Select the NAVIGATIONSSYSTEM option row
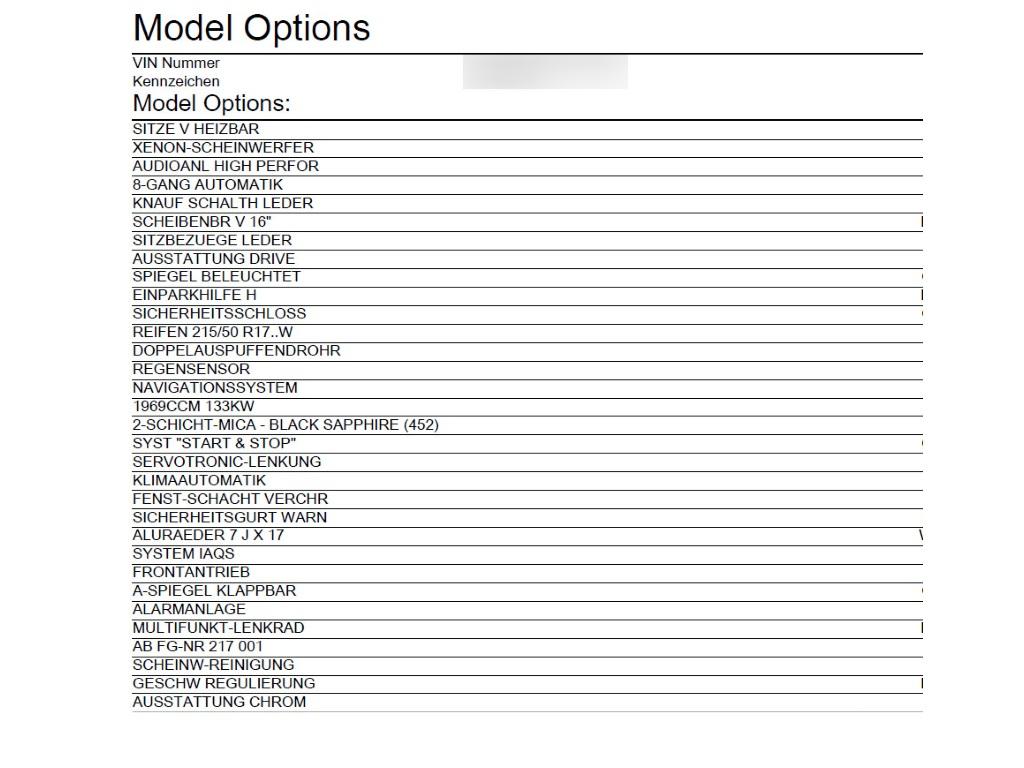Image resolution: width=1024 pixels, height=768 pixels. 528,388
